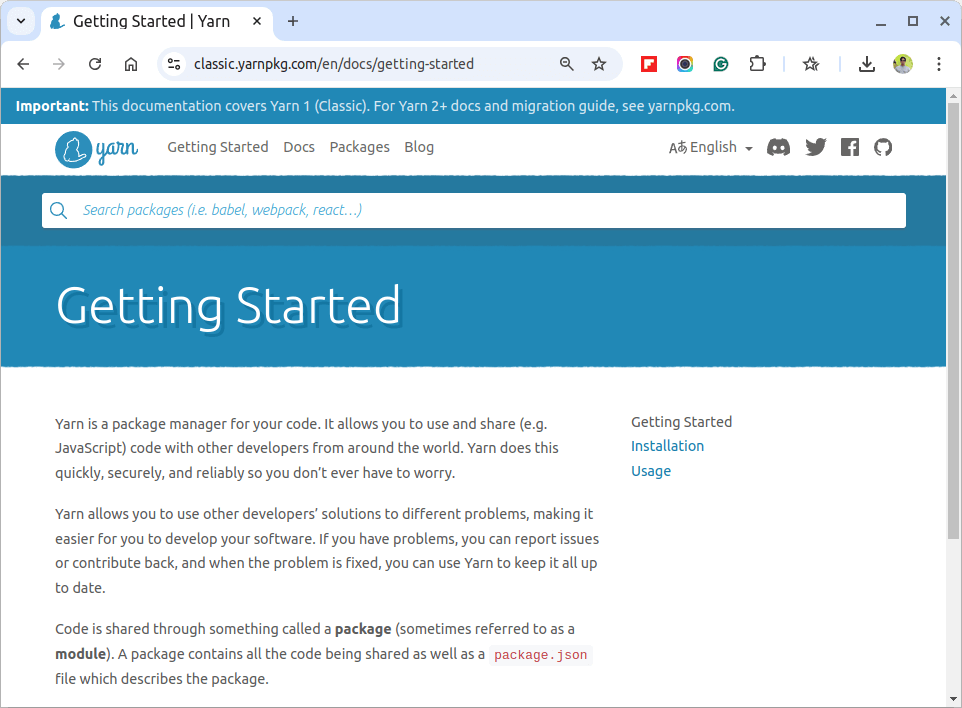The image size is (962, 708).
Task: Click the scrollbar down arrow
Action: [953, 699]
